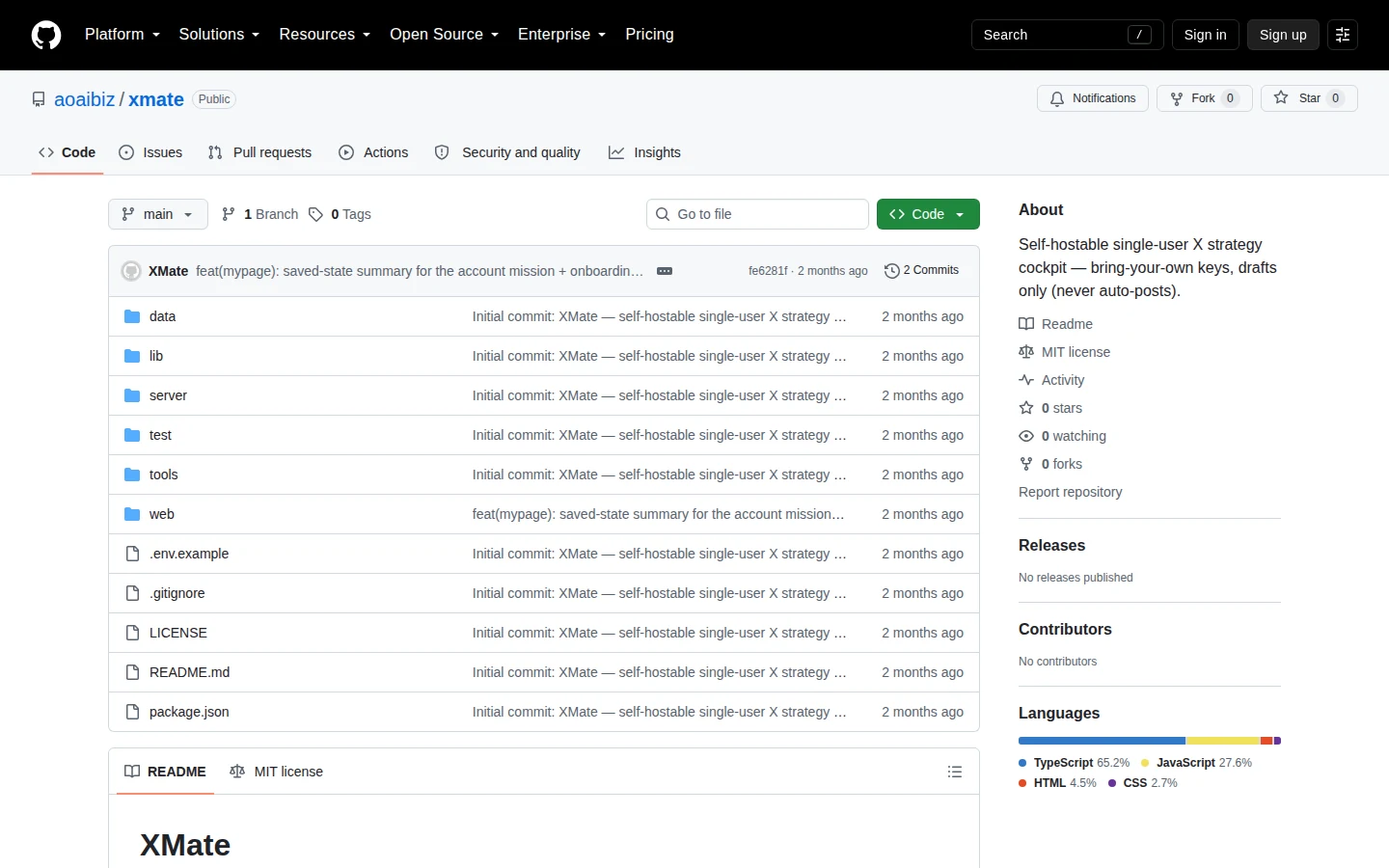
Task: Click the TypeScript blue language bar segment
Action: (x=1103, y=741)
